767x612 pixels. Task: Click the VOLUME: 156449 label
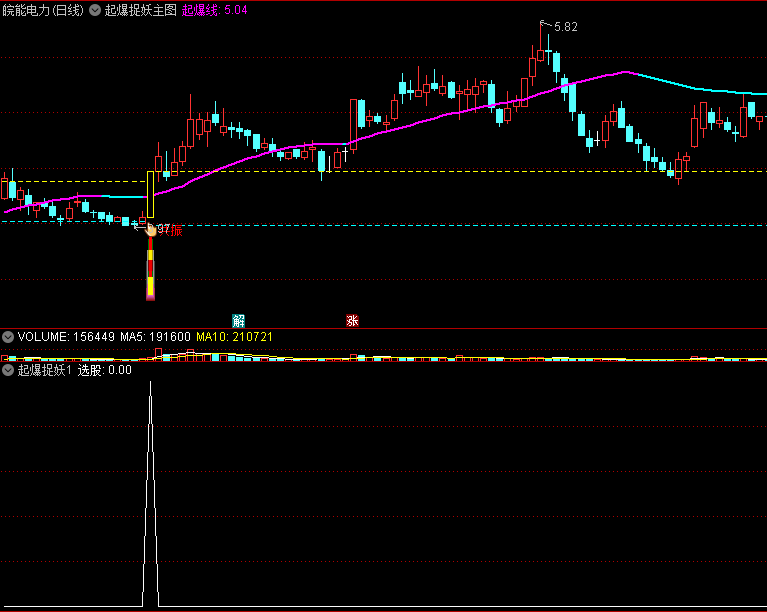pos(66,337)
